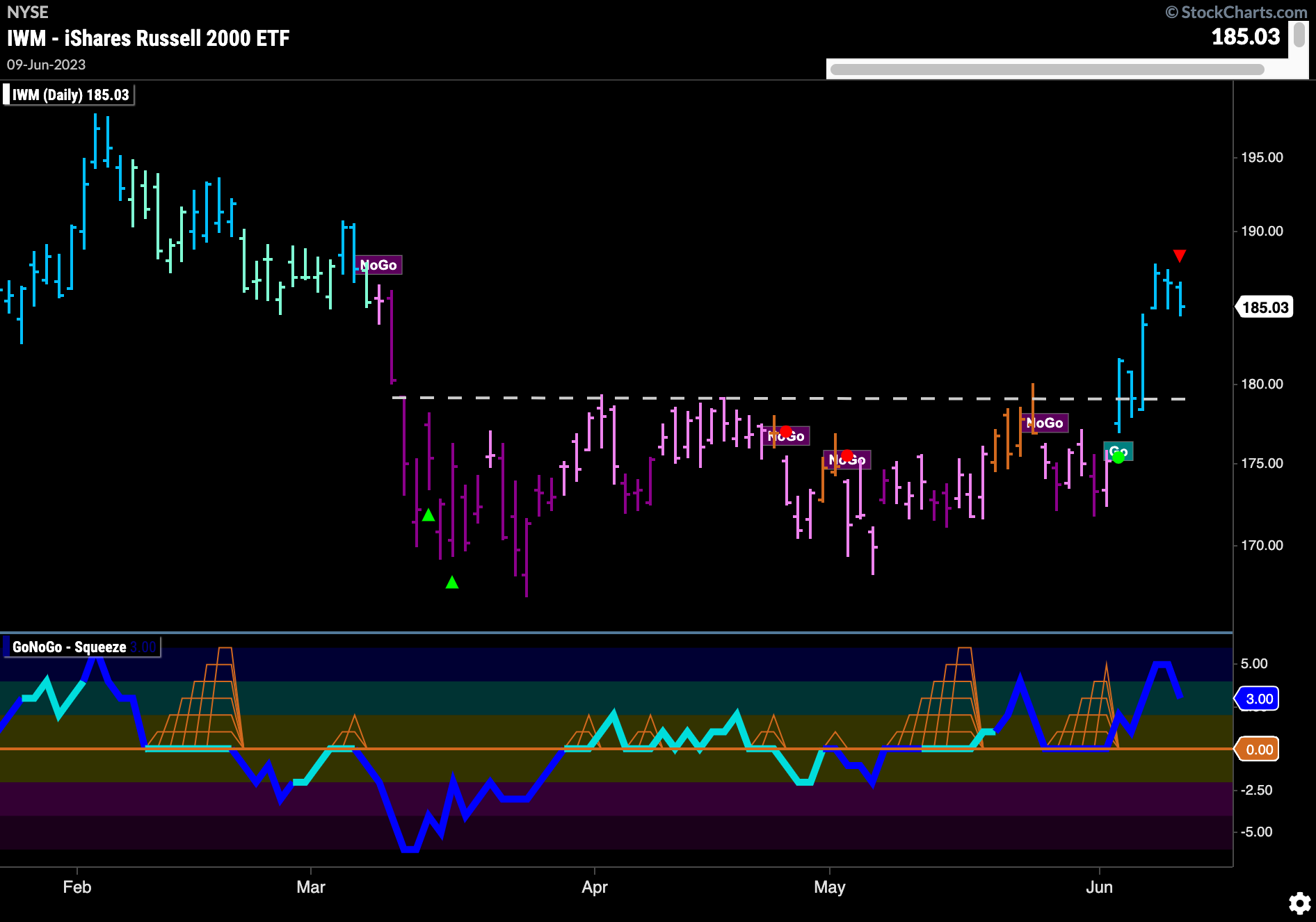1316x922 pixels.
Task: Click the 185.03 current price tag on axis
Action: (1265, 307)
